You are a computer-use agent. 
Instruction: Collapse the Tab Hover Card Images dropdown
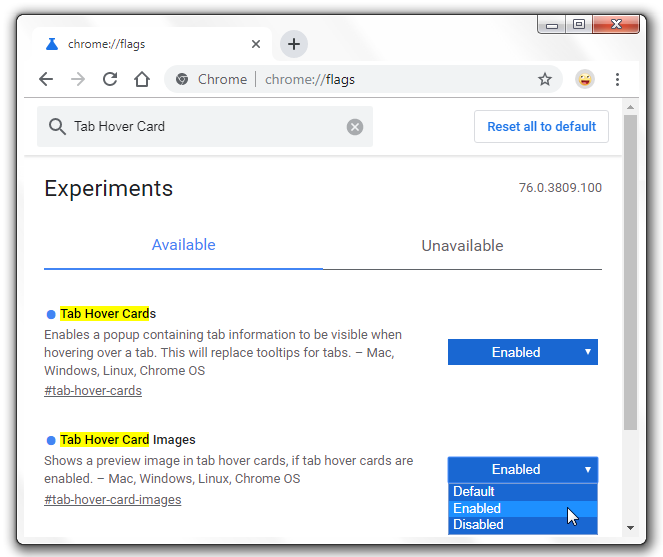pos(523,469)
